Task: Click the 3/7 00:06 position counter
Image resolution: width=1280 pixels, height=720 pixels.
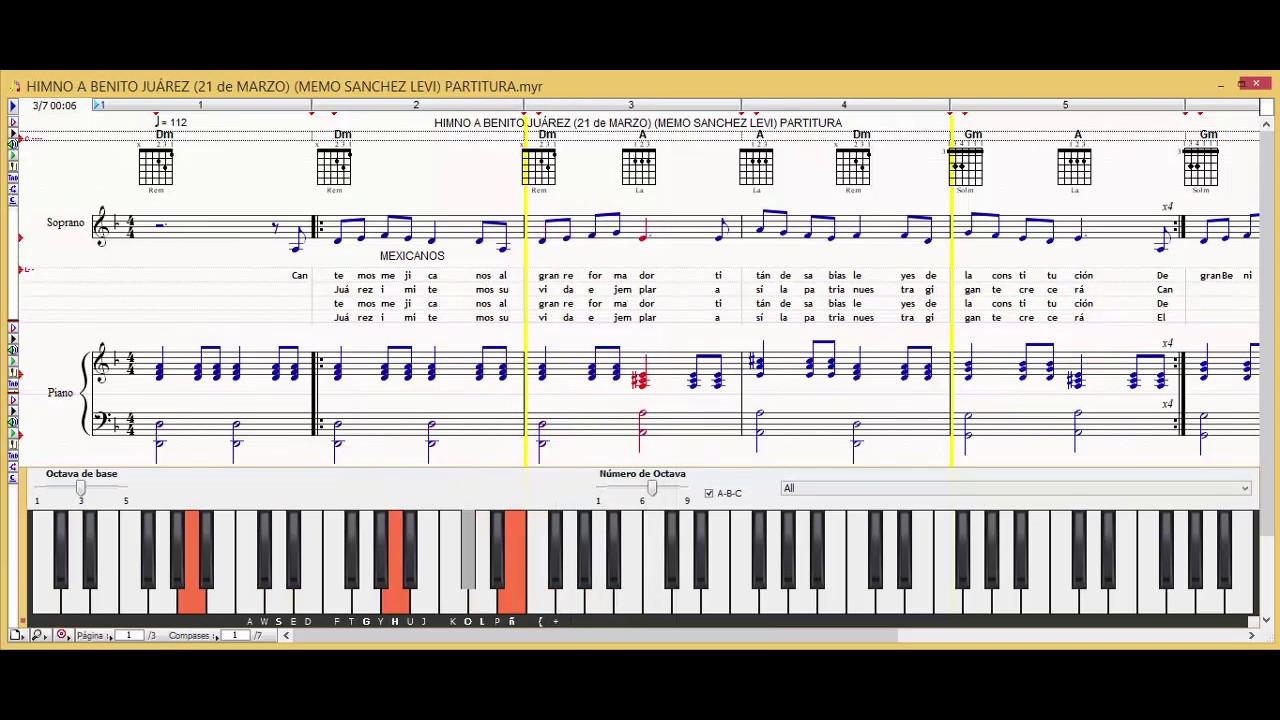Action: click(x=54, y=105)
